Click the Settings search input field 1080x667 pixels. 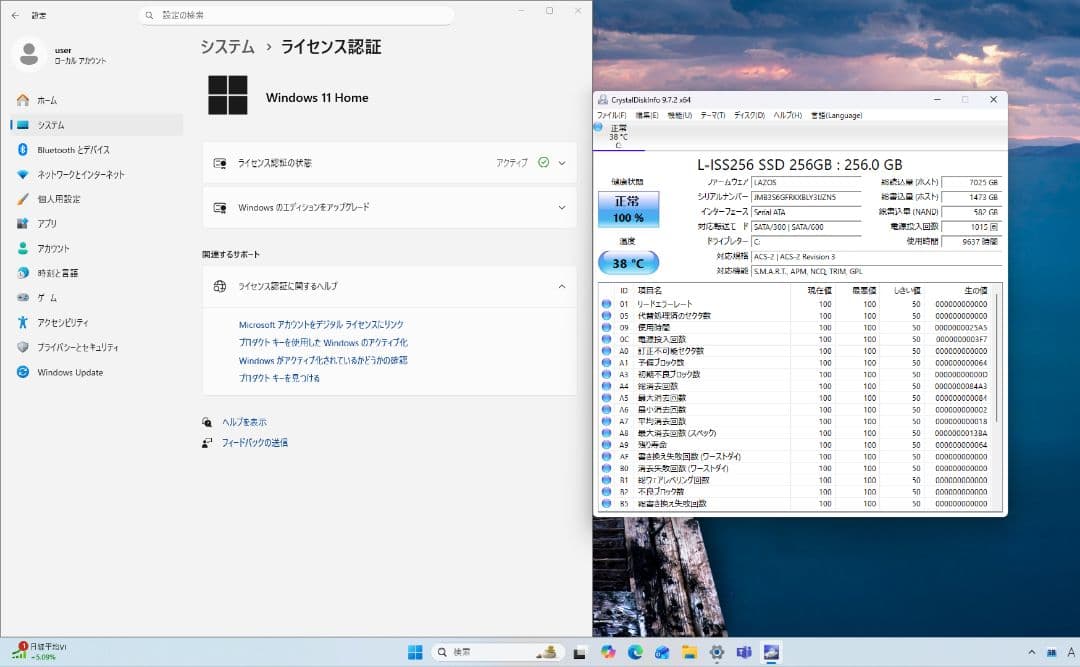(295, 15)
